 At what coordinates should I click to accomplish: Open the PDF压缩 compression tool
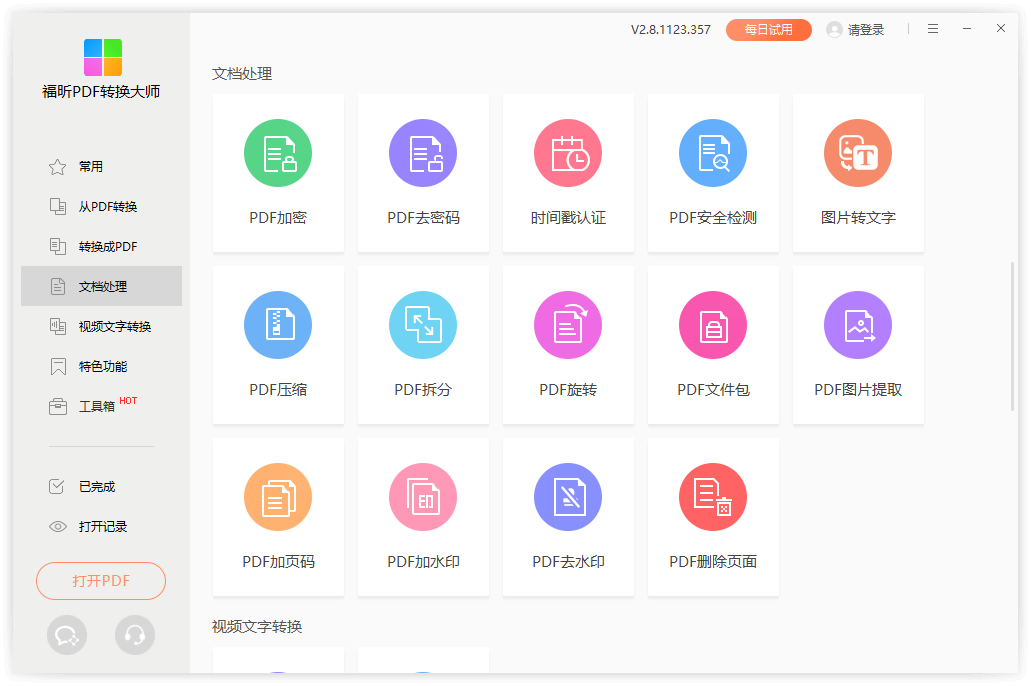pos(278,326)
